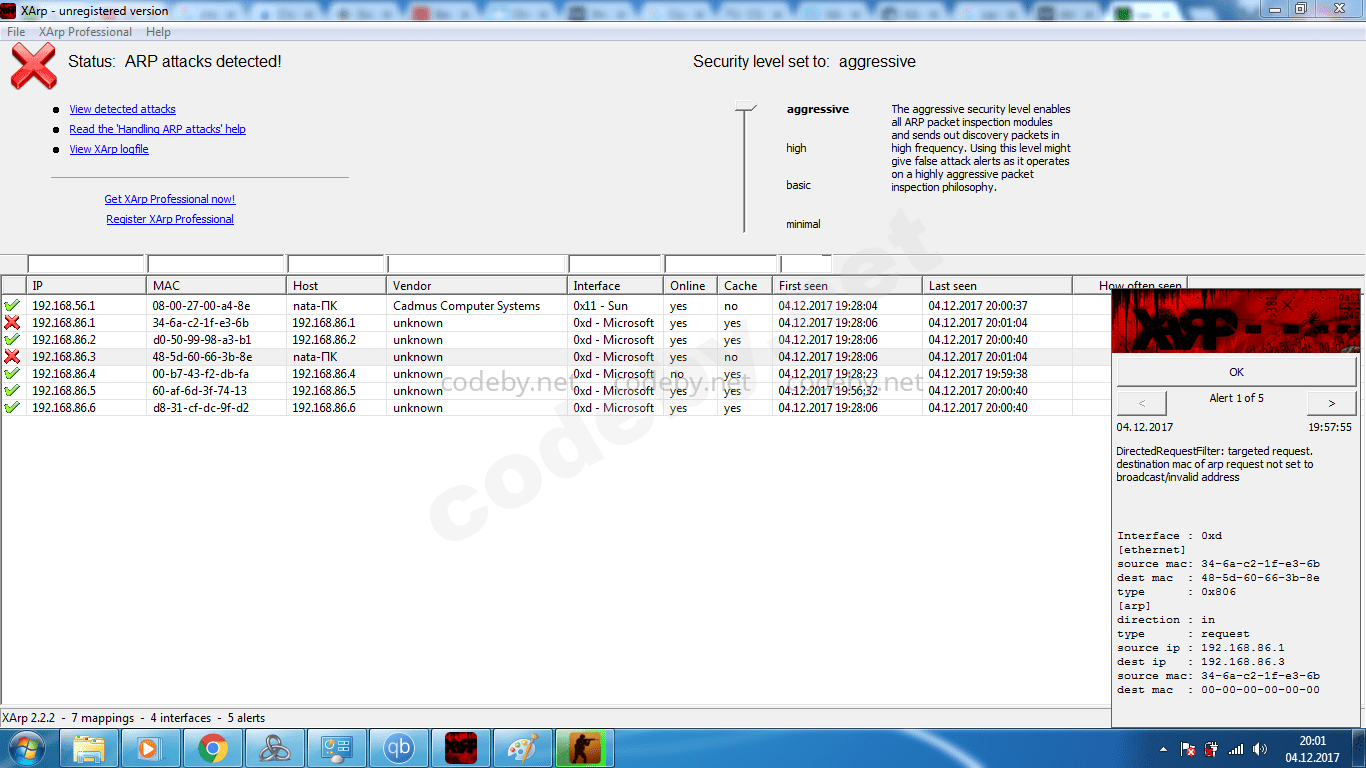Click the Online column filter field
The image size is (1366, 768).
coord(720,264)
